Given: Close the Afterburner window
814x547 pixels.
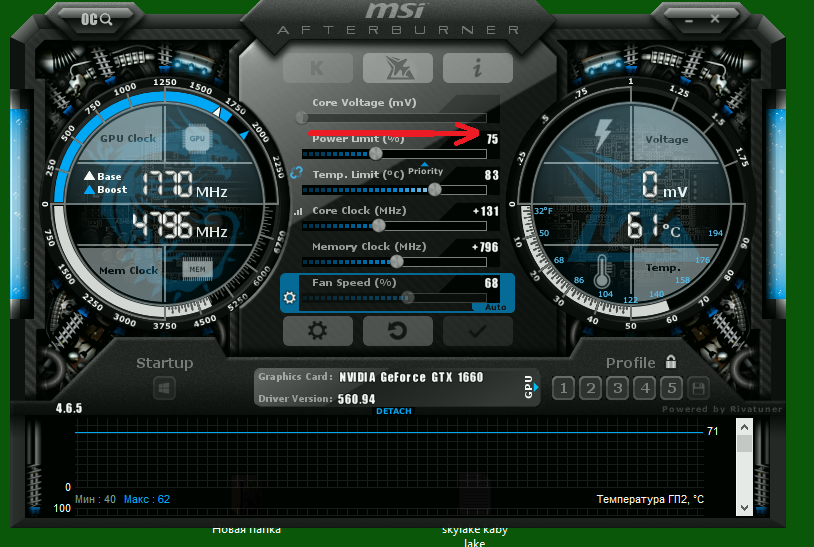Looking at the screenshot, I should pos(715,19).
